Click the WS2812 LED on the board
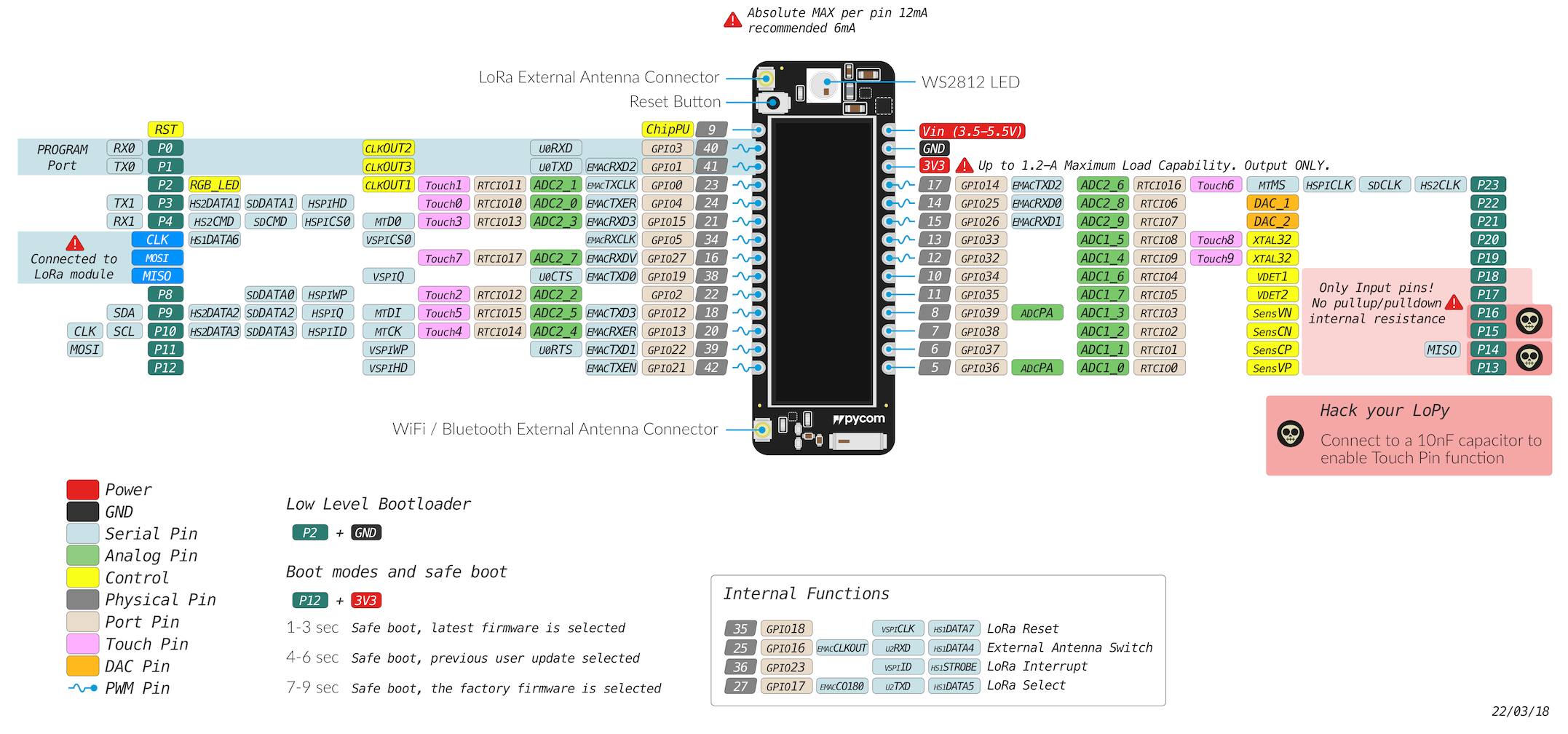The height and width of the screenshot is (734, 1568). [x=825, y=84]
